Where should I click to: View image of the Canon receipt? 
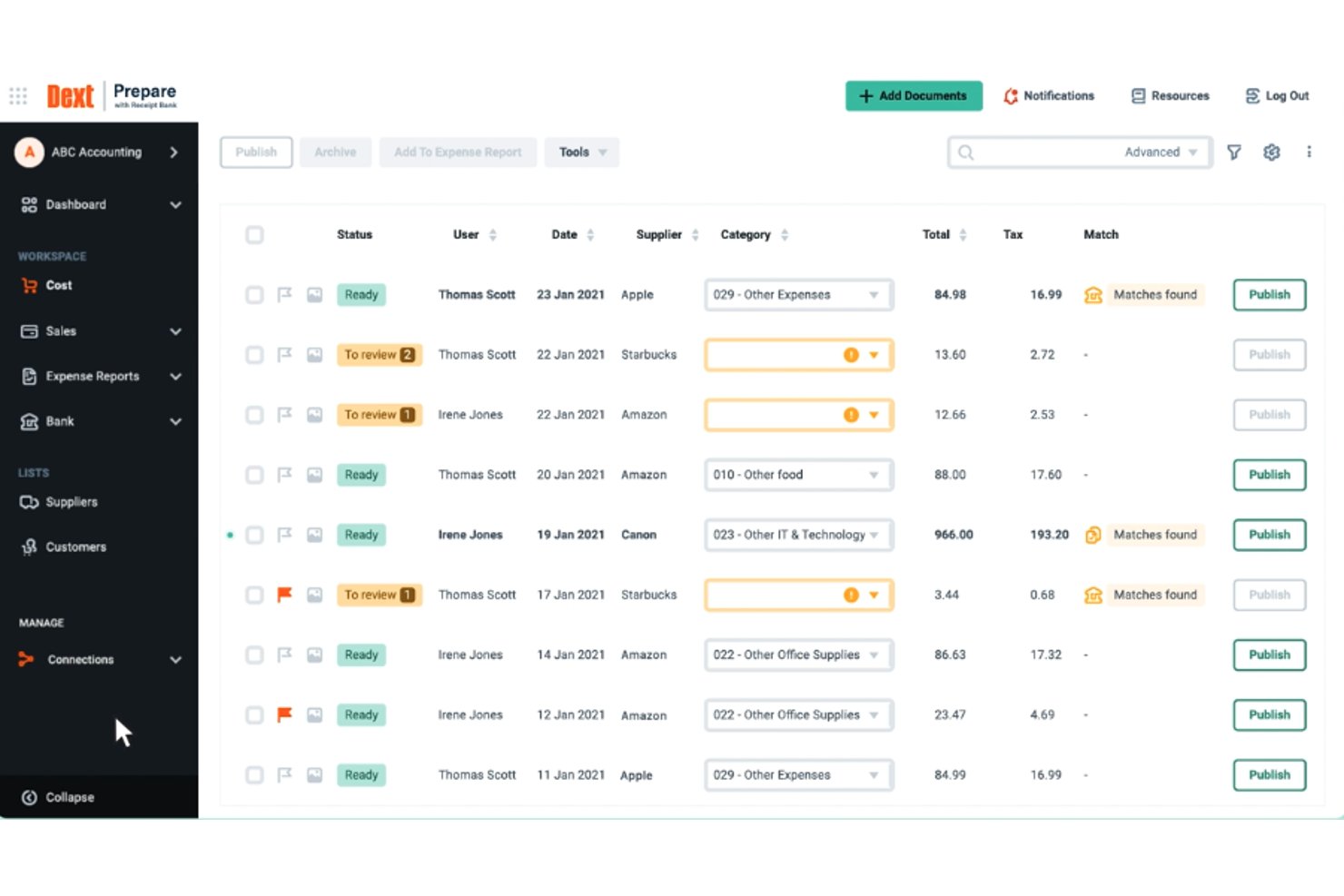(x=314, y=535)
